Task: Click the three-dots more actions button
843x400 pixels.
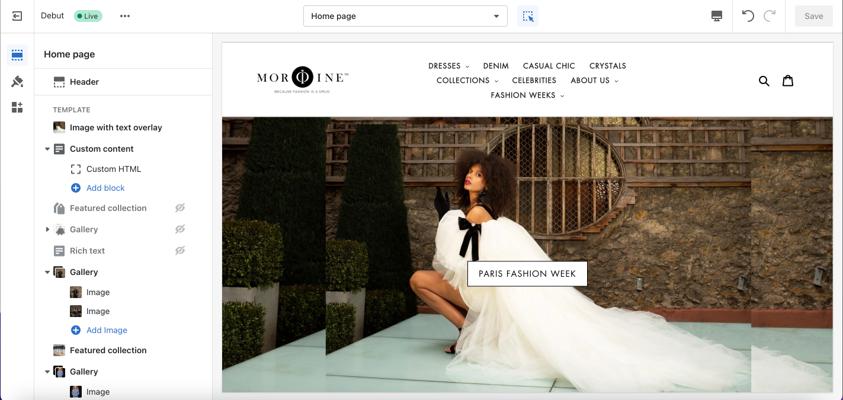Action: (125, 16)
